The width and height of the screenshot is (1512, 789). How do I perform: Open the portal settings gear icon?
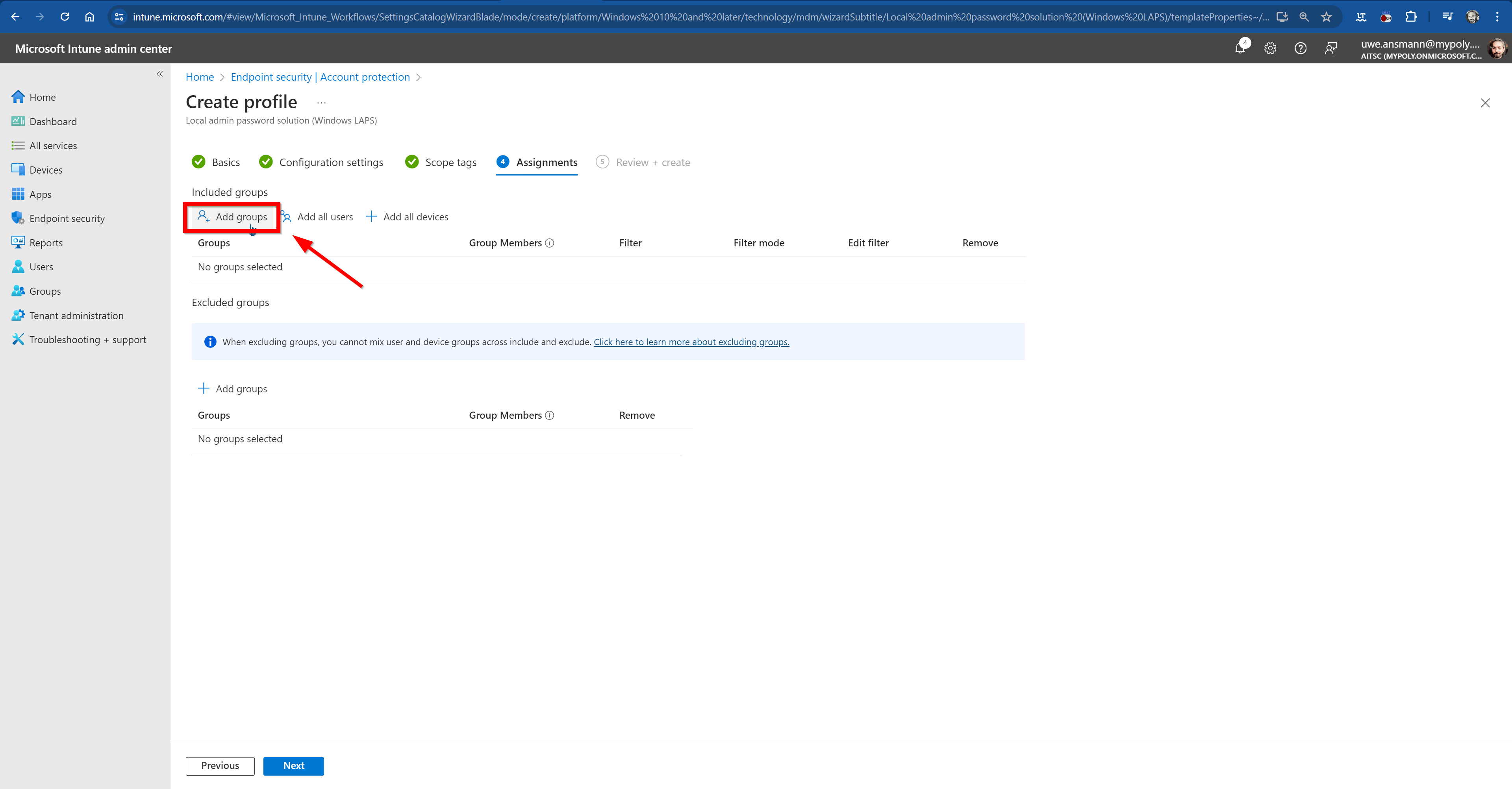pos(1270,49)
